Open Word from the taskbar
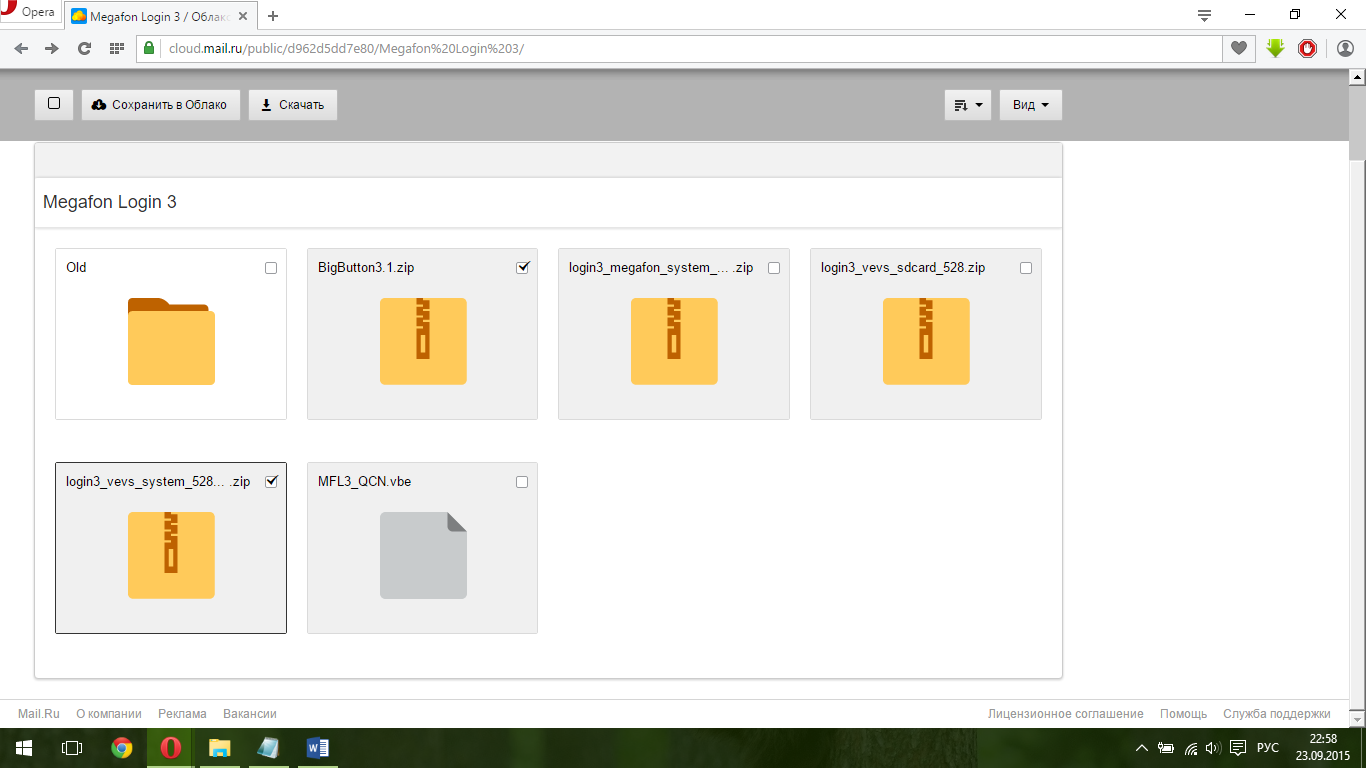 pos(317,748)
